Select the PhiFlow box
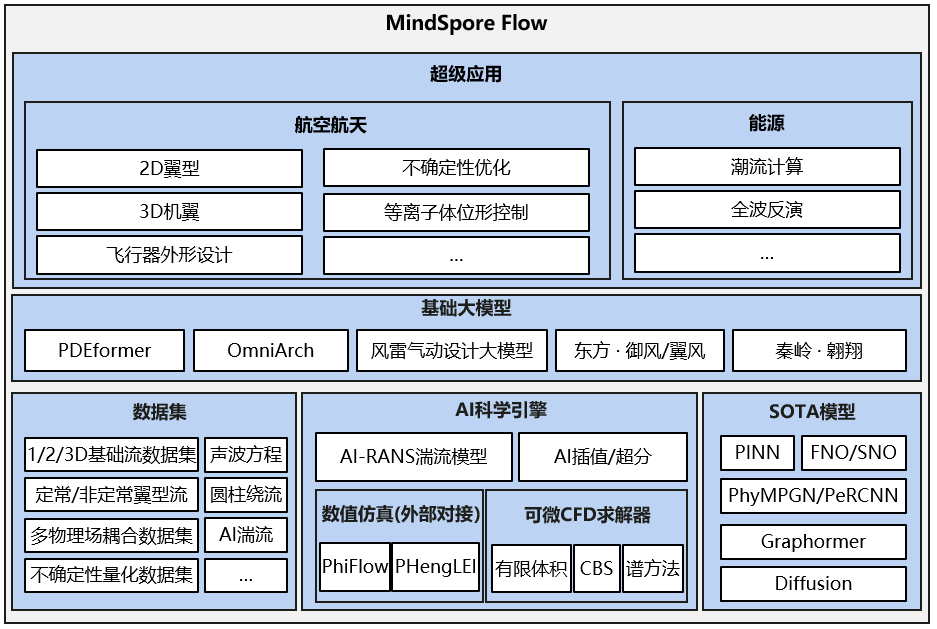Image resolution: width=937 pixels, height=629 pixels. pos(355,567)
